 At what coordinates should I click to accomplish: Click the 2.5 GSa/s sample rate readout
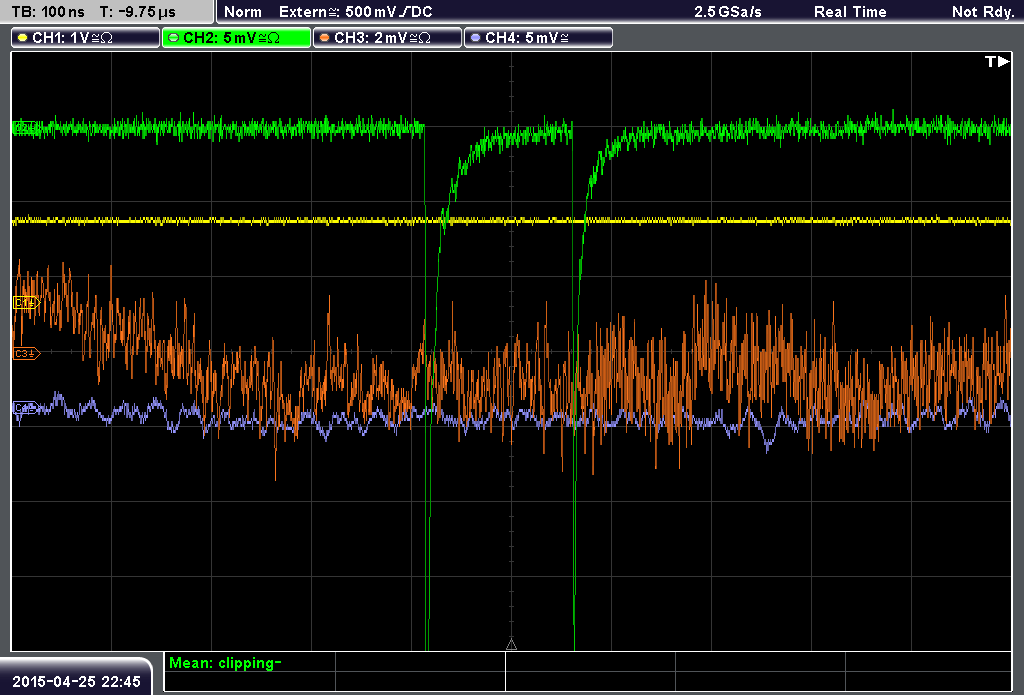(728, 12)
